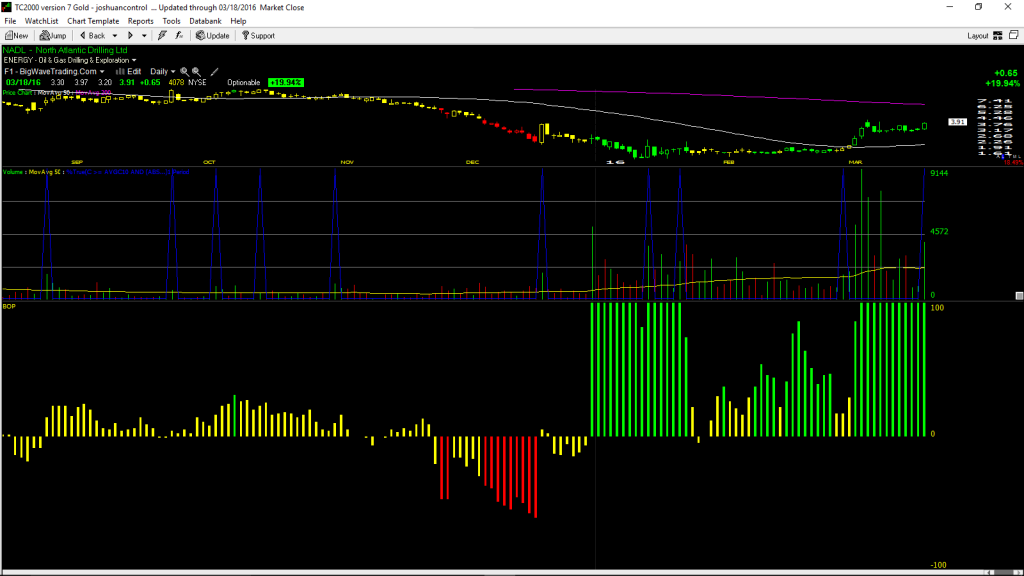Open the fx formula icon
Screen dimensions: 1024x576
coord(179,36)
